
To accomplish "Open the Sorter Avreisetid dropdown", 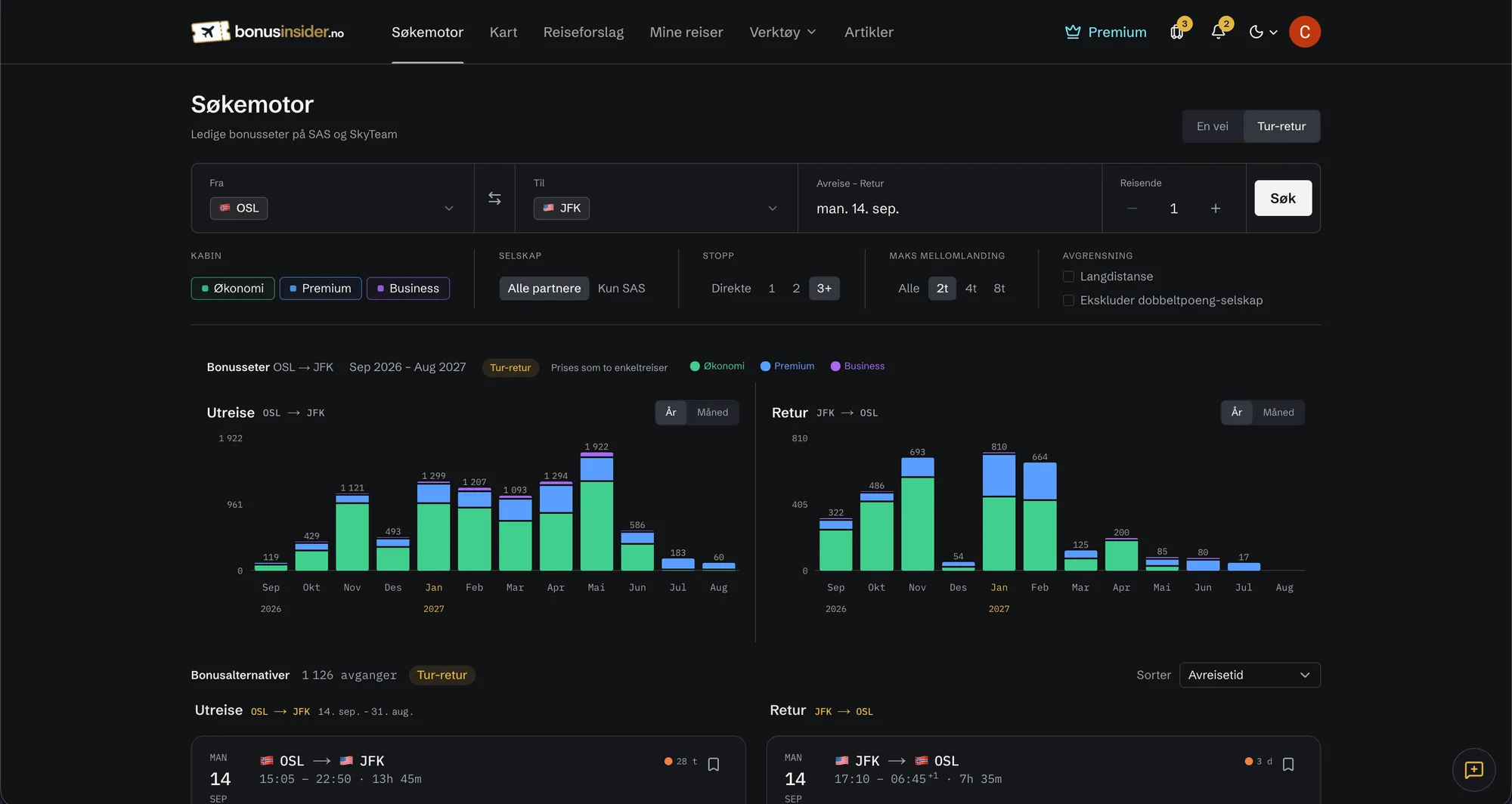I will click(1250, 675).
